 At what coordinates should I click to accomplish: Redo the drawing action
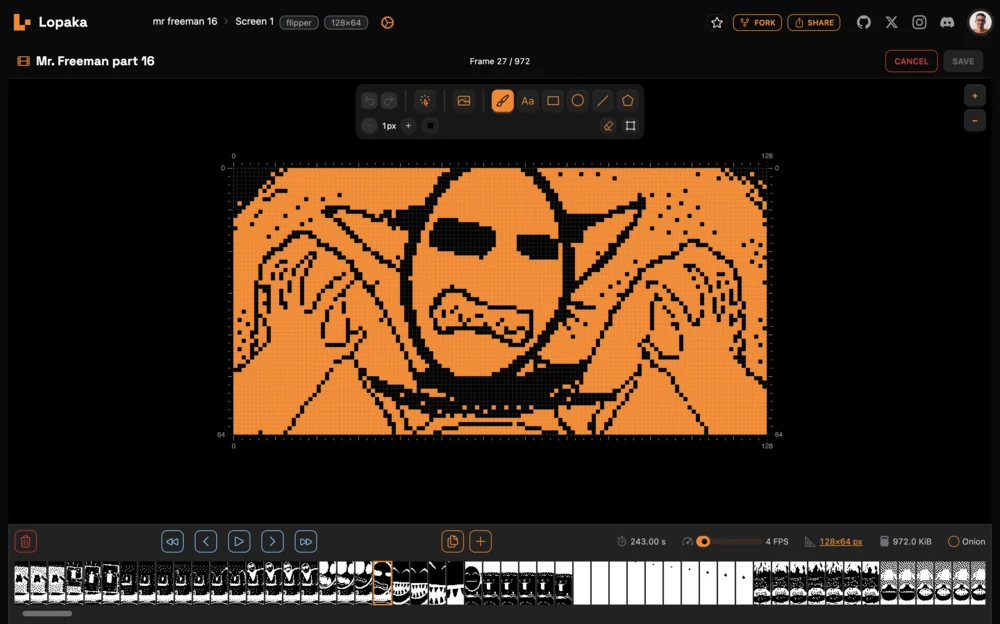pos(388,101)
